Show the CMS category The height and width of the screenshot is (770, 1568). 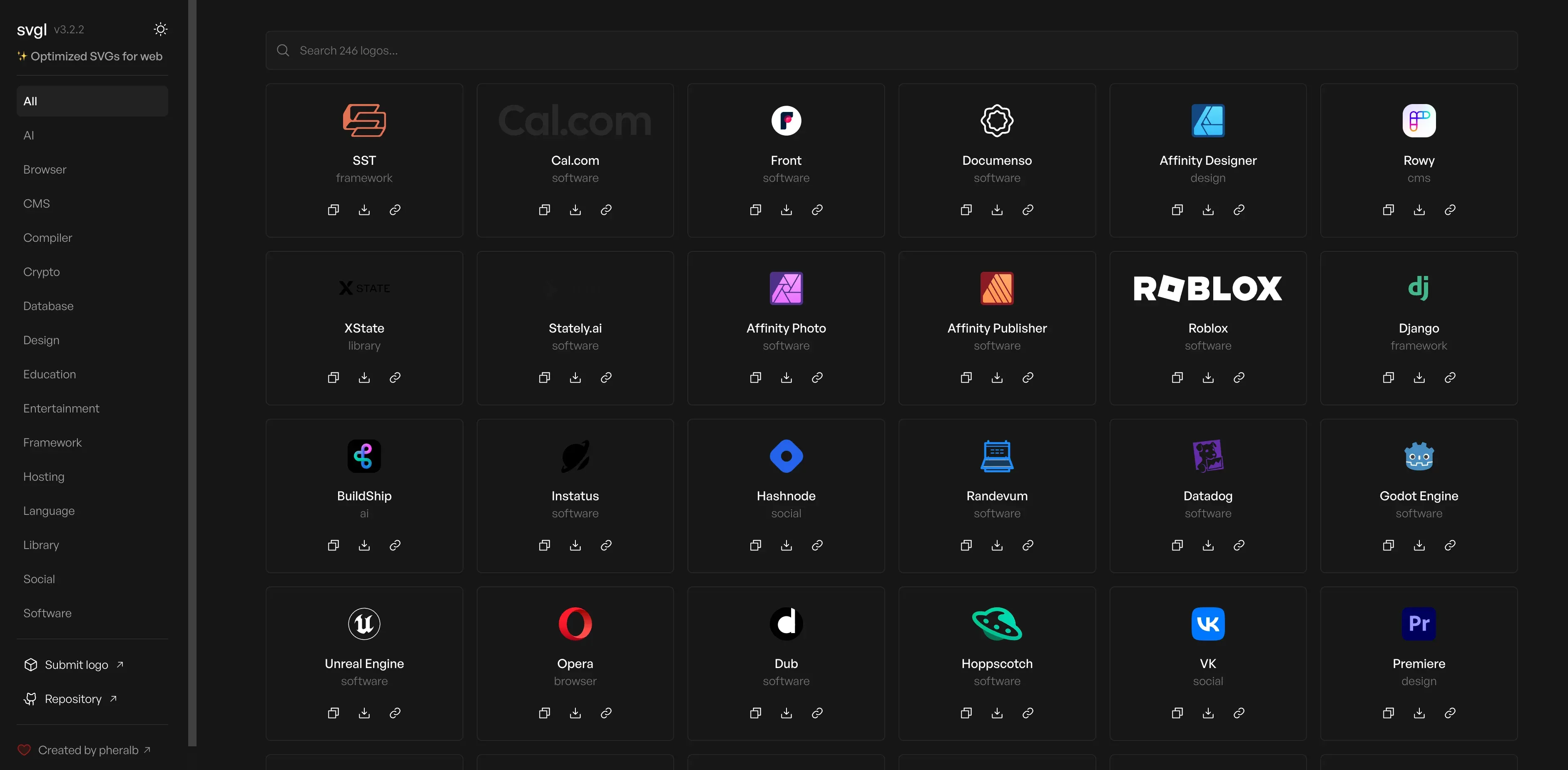92,203
